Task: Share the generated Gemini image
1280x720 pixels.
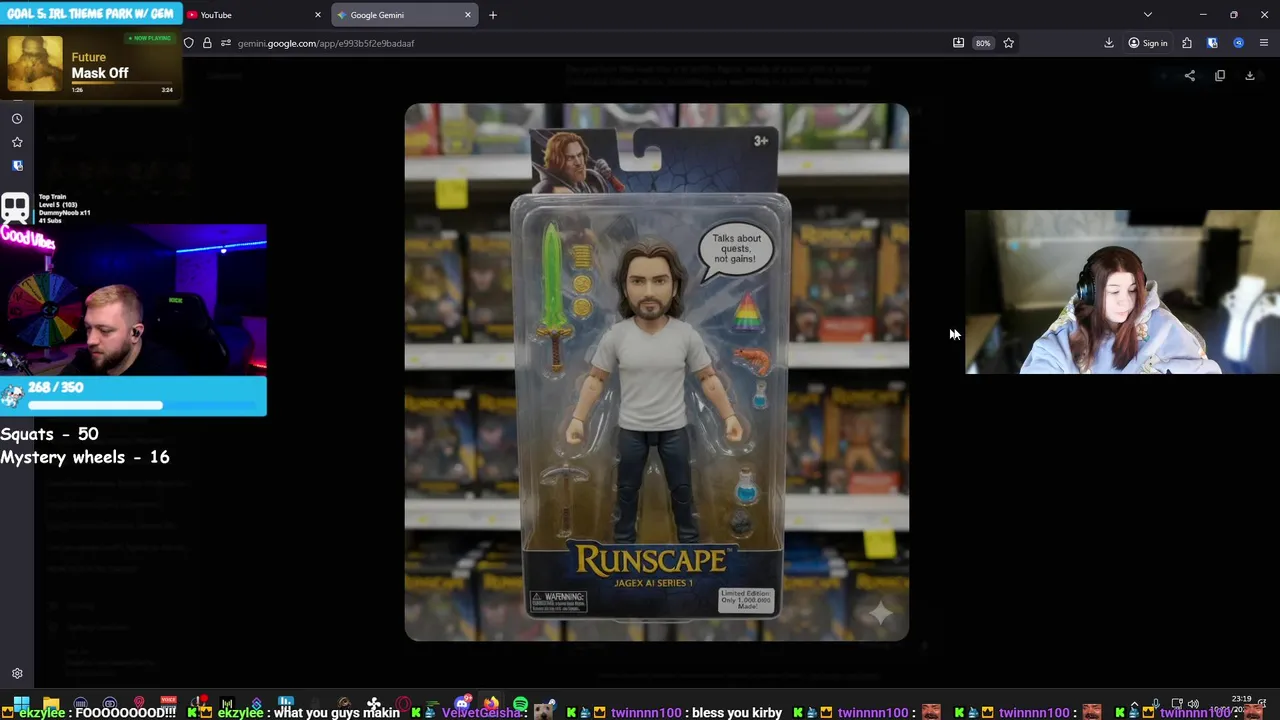Action: 1190,76
